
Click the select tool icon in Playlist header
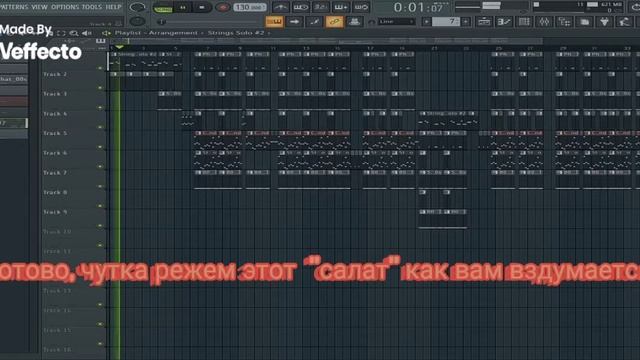pos(61,33)
